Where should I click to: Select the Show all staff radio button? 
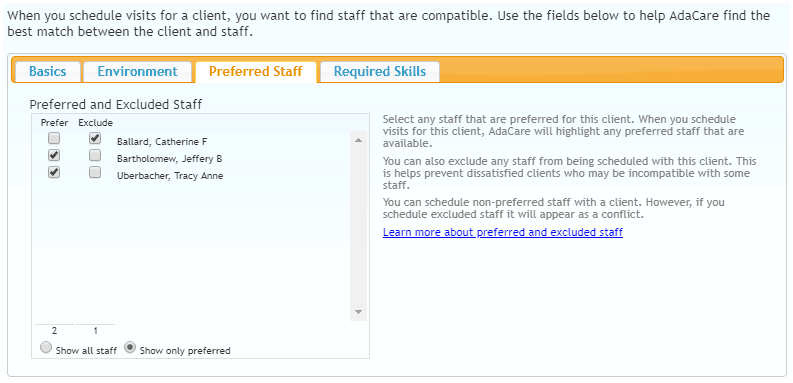tap(46, 348)
